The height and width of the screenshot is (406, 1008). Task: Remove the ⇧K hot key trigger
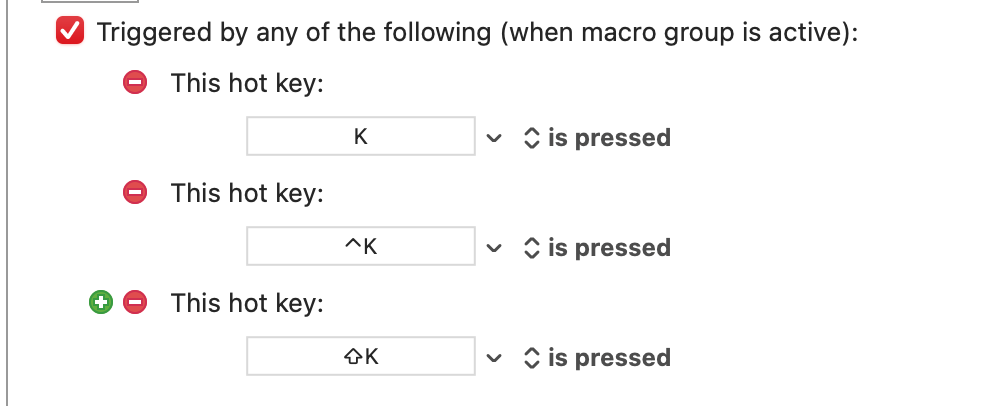click(135, 302)
